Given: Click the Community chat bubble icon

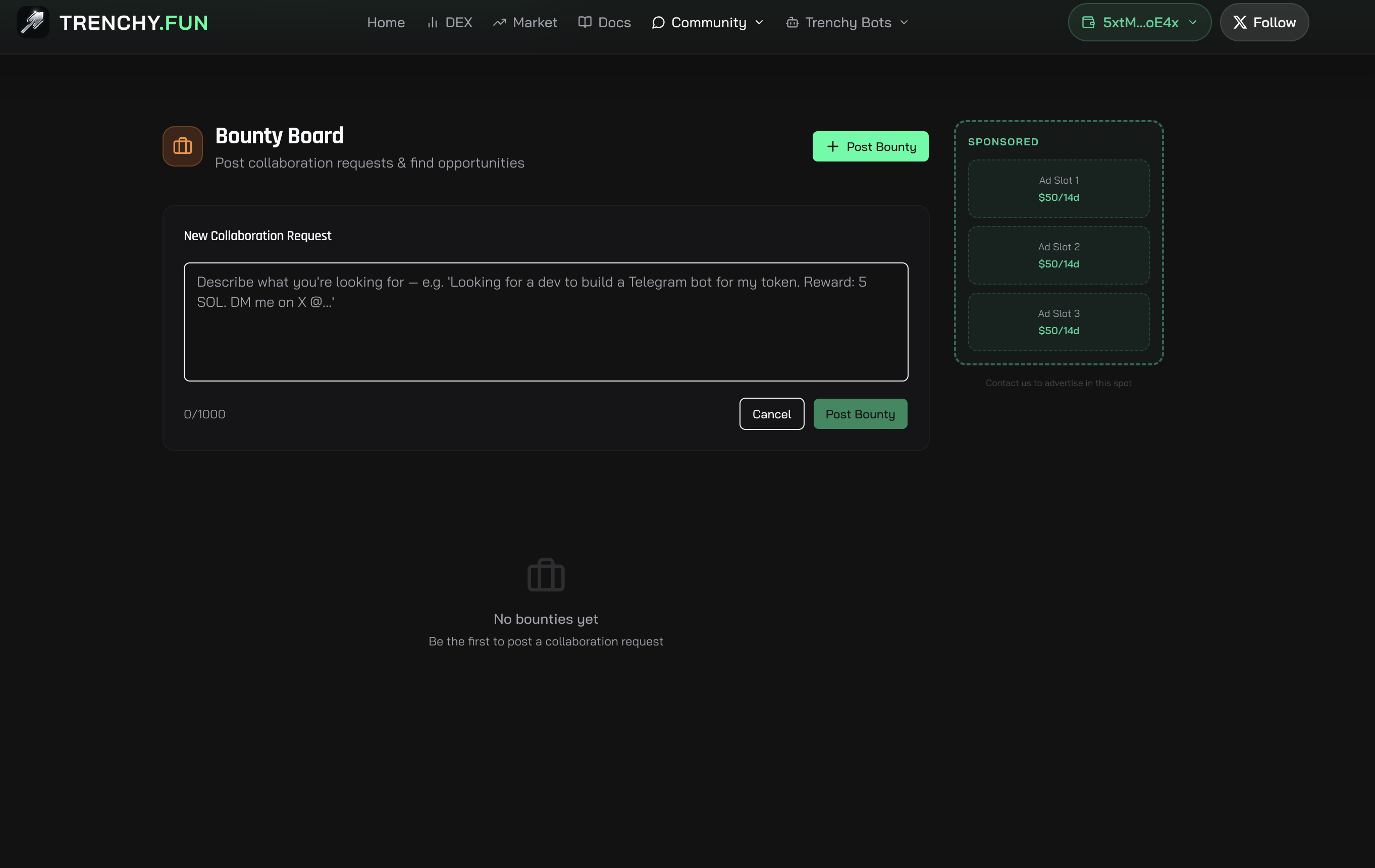Looking at the screenshot, I should (658, 22).
